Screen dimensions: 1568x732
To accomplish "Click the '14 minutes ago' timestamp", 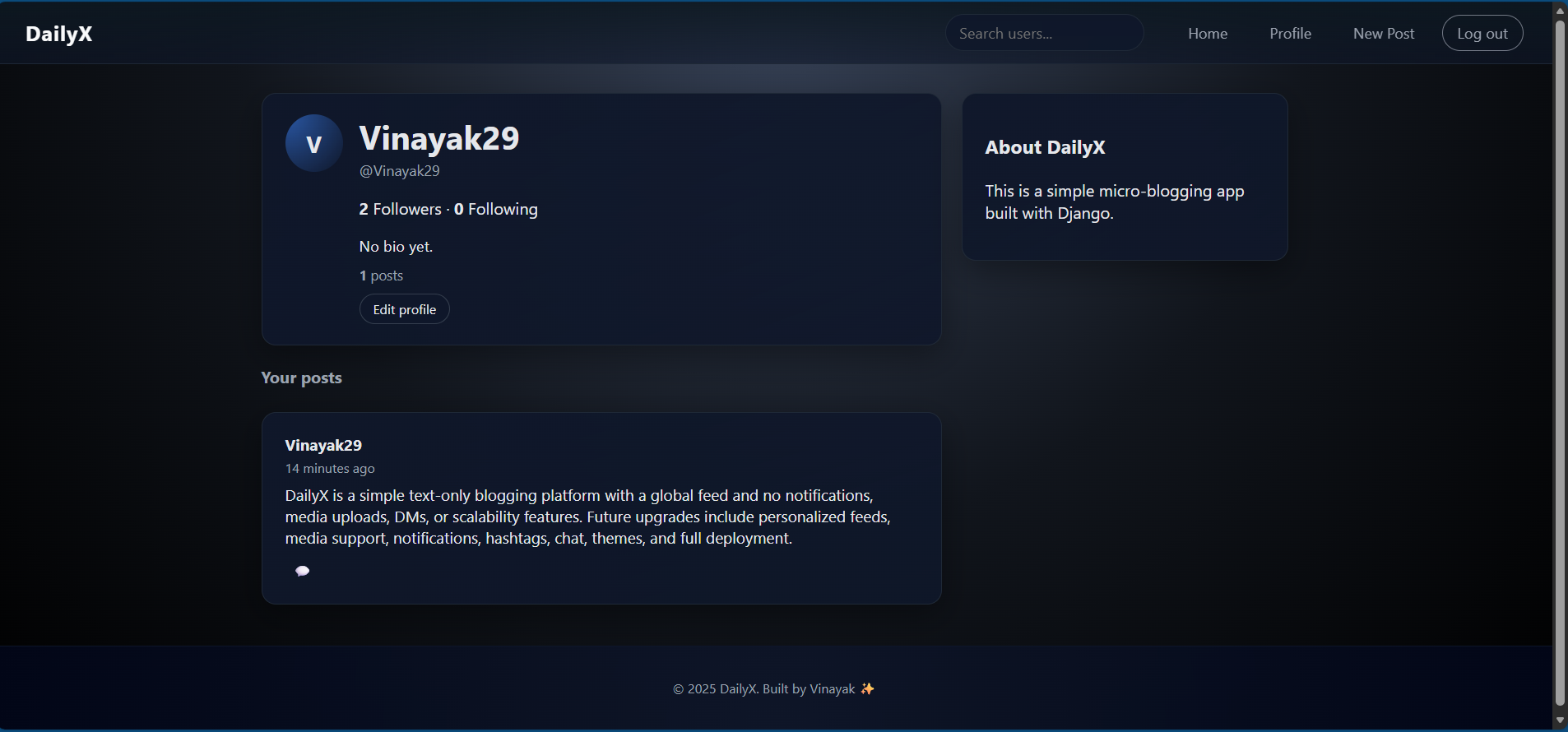I will pos(330,469).
